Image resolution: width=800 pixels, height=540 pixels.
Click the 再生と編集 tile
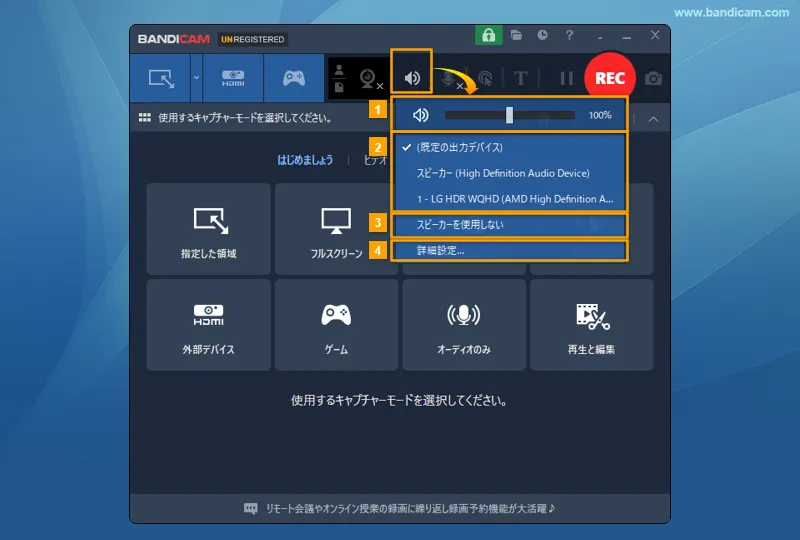click(591, 325)
